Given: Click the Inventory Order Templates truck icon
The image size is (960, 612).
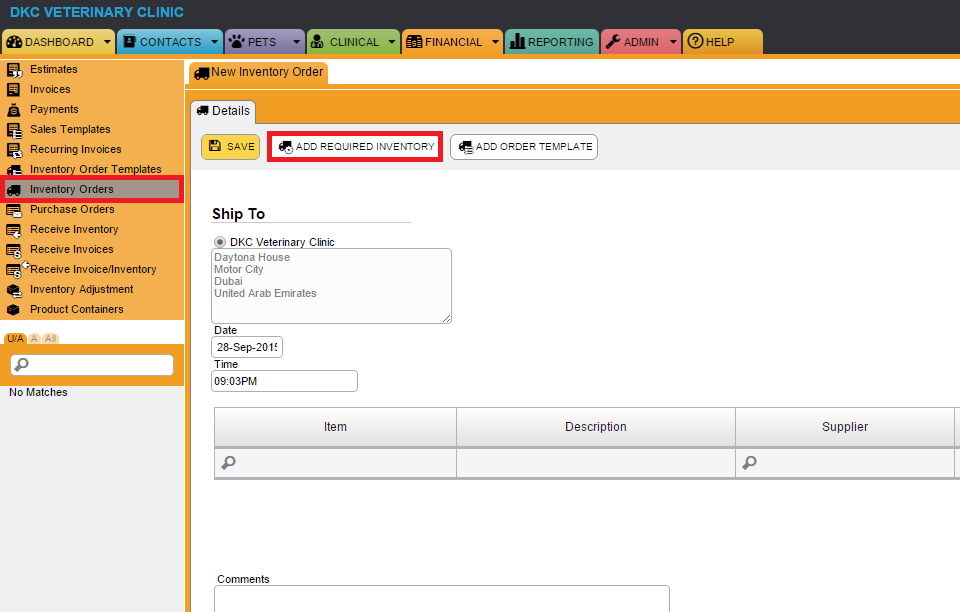Looking at the screenshot, I should point(14,170).
